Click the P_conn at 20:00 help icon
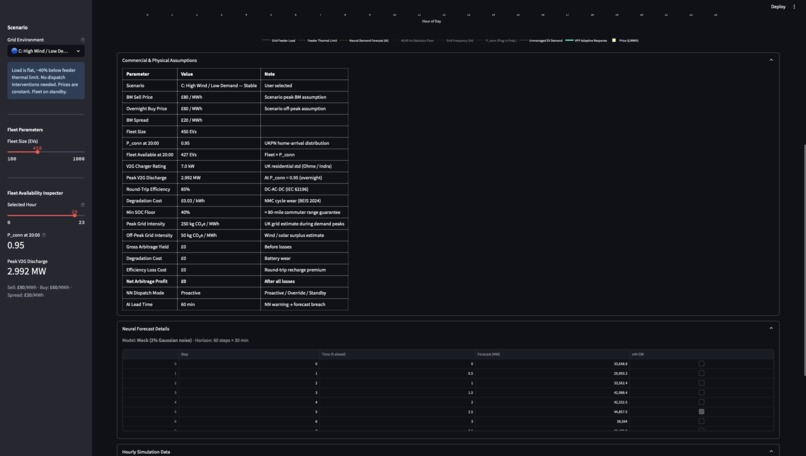The image size is (806, 456). pyautogui.click(x=44, y=235)
